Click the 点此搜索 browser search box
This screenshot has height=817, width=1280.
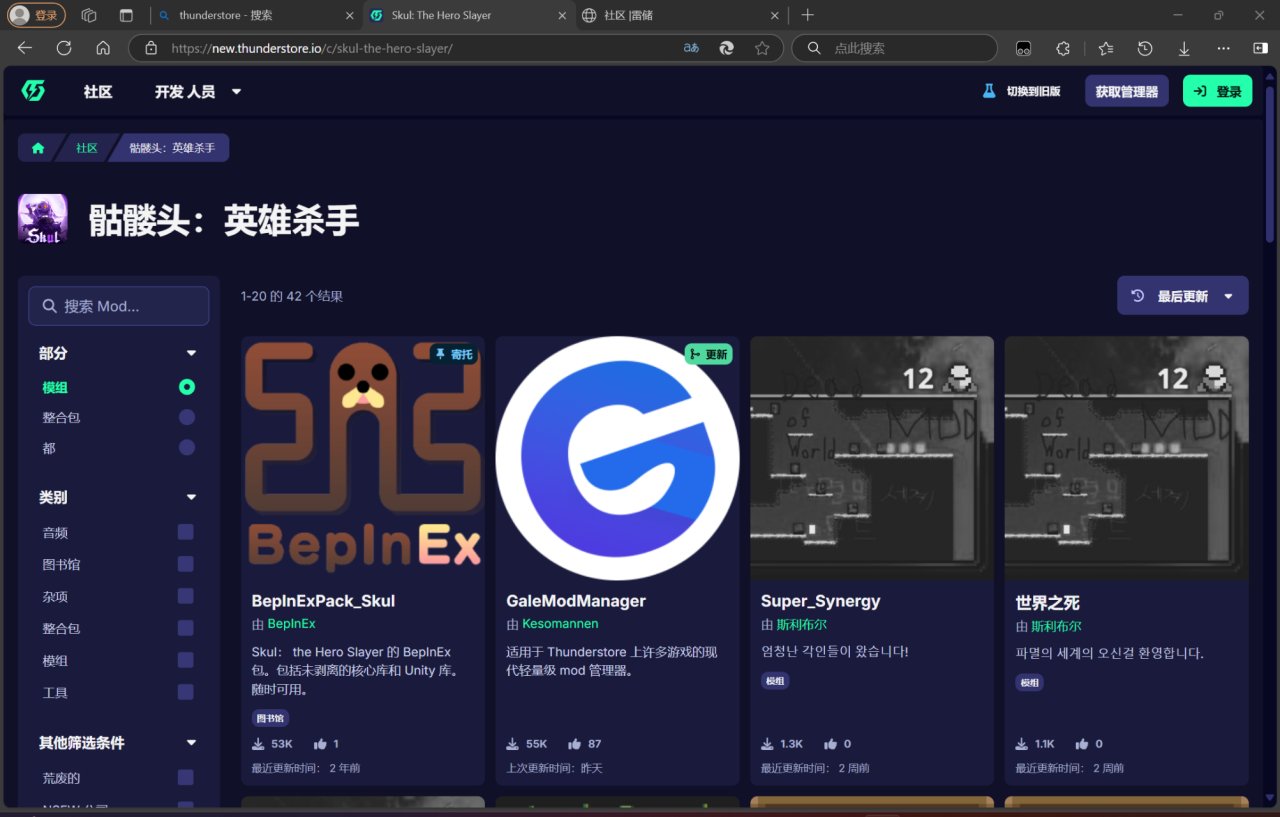point(894,48)
